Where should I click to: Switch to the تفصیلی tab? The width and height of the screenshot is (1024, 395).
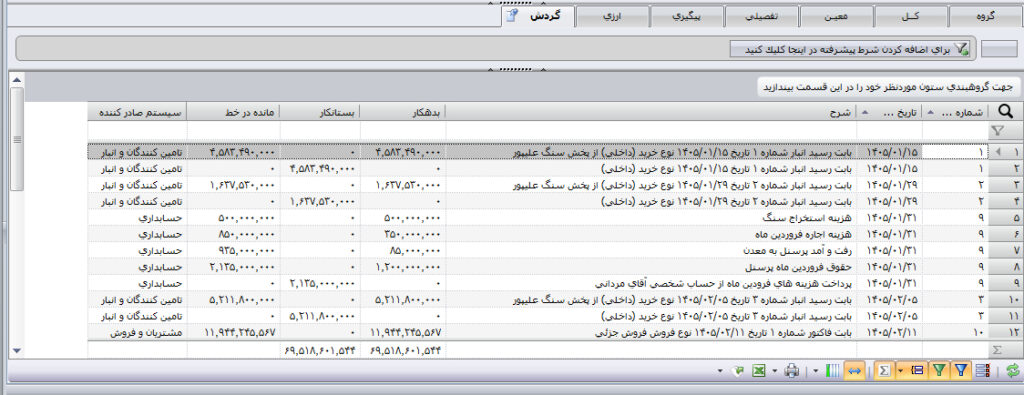click(x=761, y=16)
